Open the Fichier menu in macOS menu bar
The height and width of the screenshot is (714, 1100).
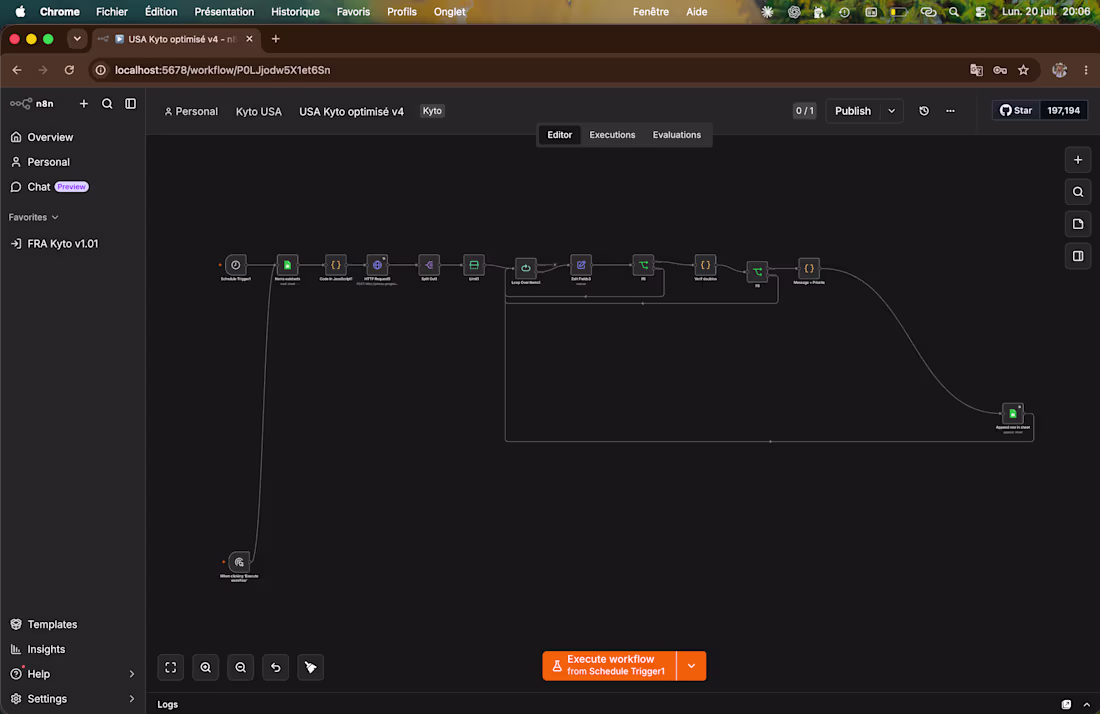[112, 11]
